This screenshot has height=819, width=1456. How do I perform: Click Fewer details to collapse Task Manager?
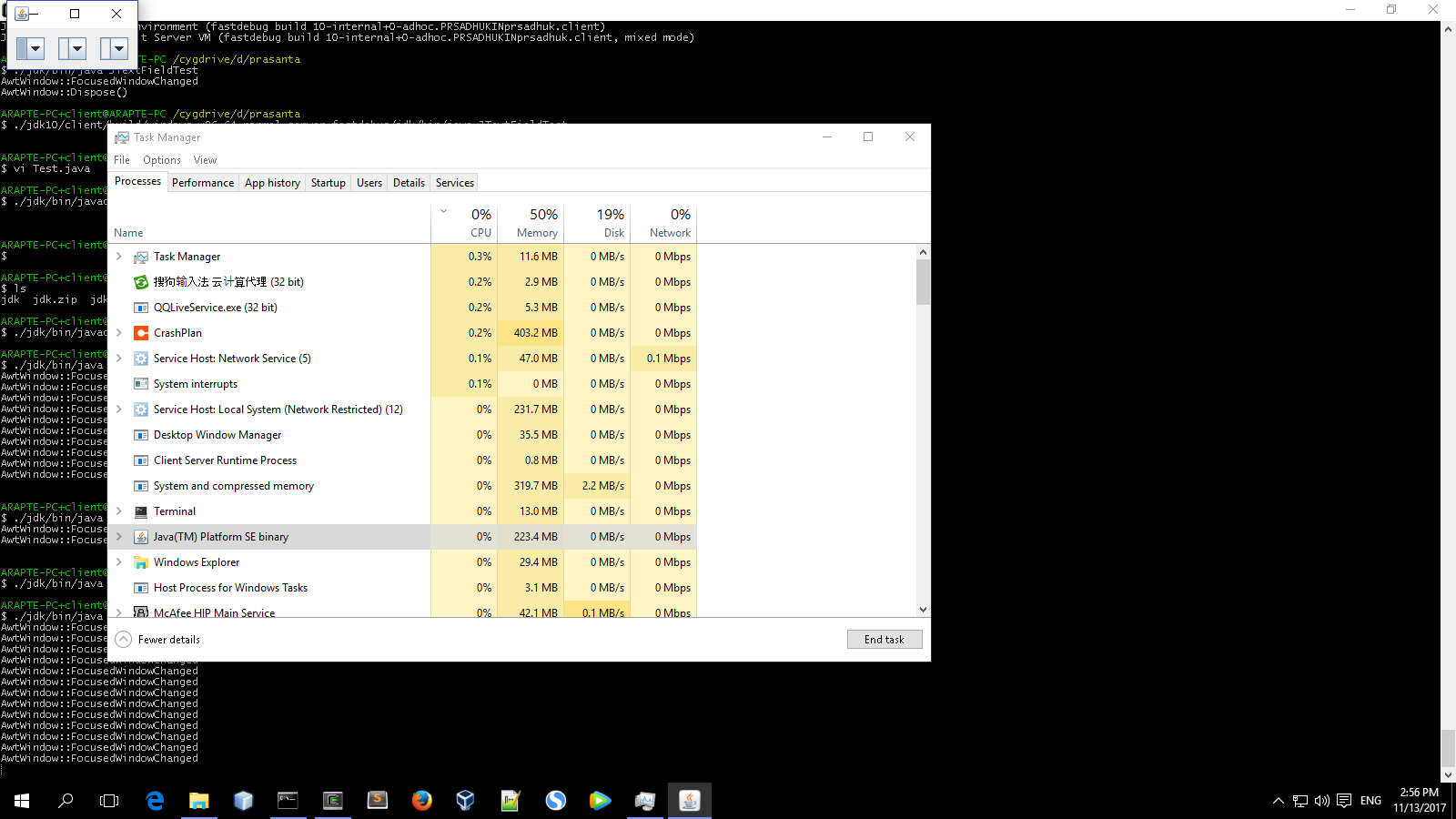click(x=158, y=640)
